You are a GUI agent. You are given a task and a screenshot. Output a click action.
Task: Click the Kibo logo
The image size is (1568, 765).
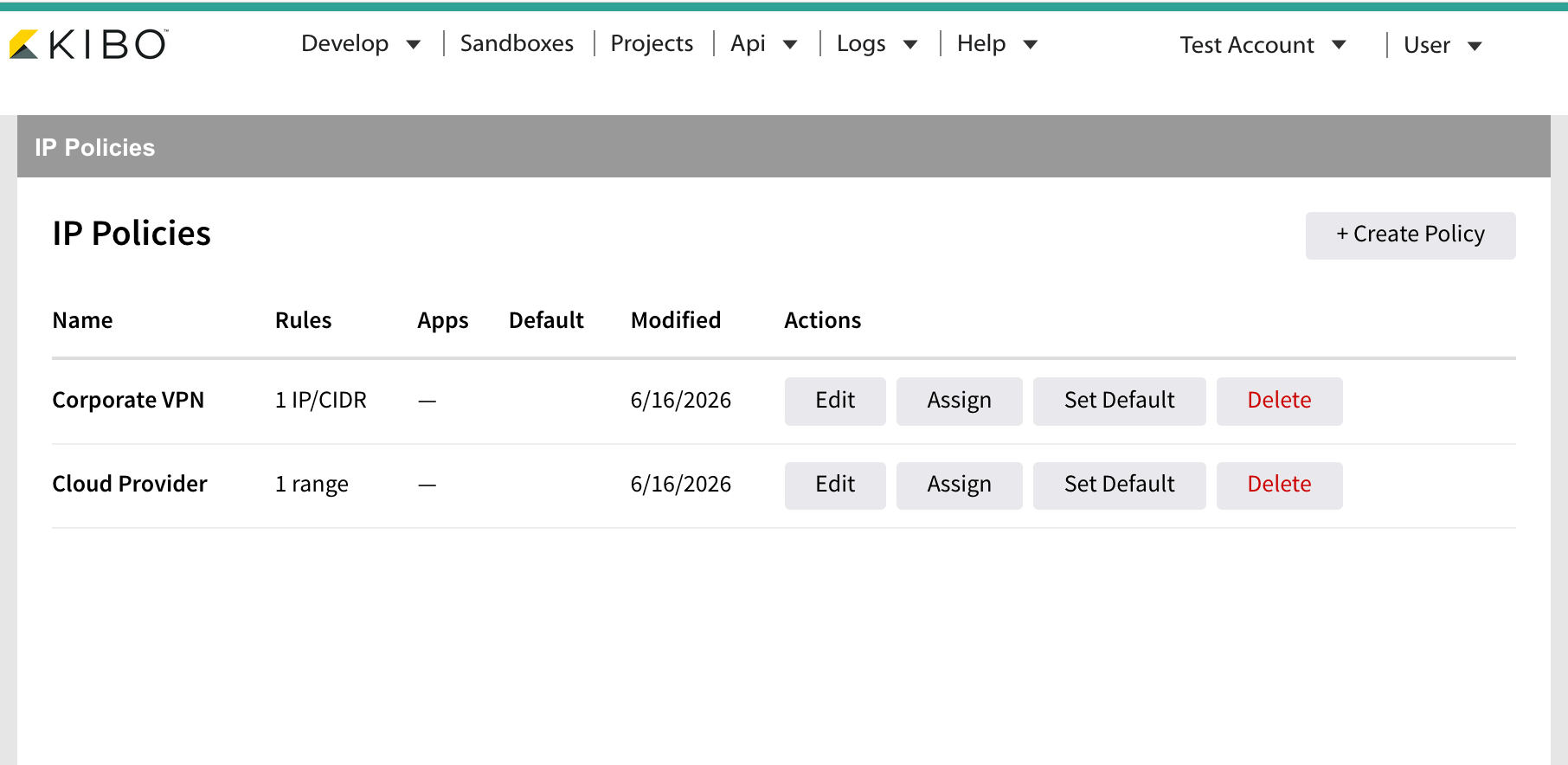pyautogui.click(x=88, y=44)
